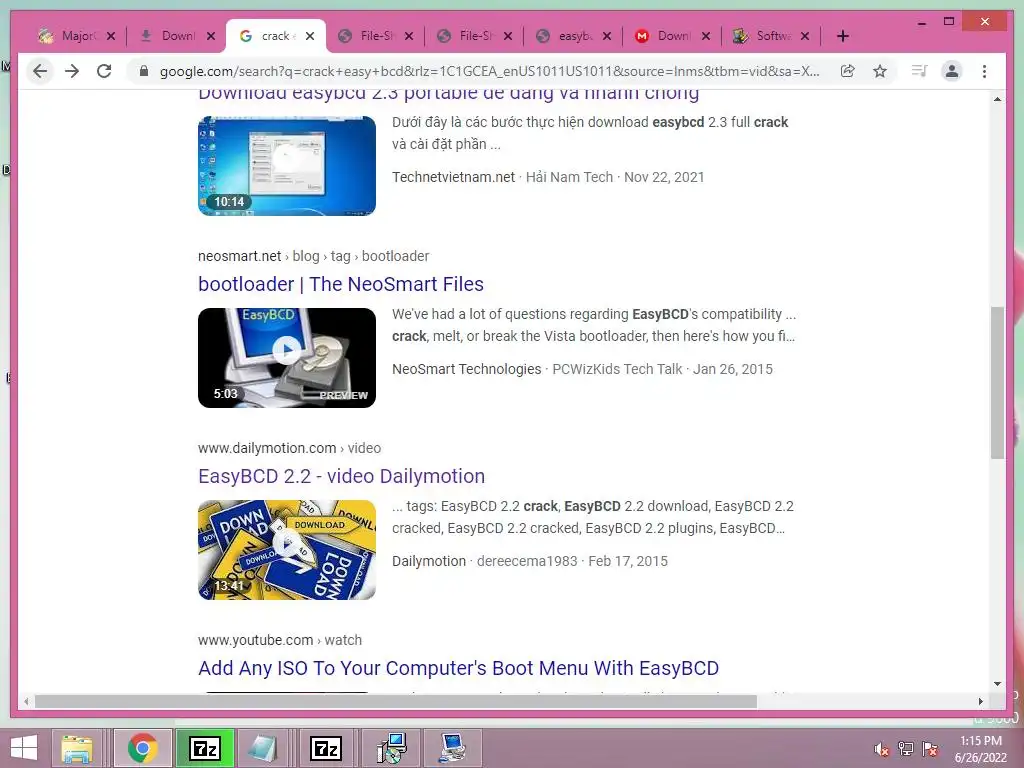This screenshot has width=1024, height=768.
Task: Close the 'crack' Google search tab
Action: click(x=310, y=36)
